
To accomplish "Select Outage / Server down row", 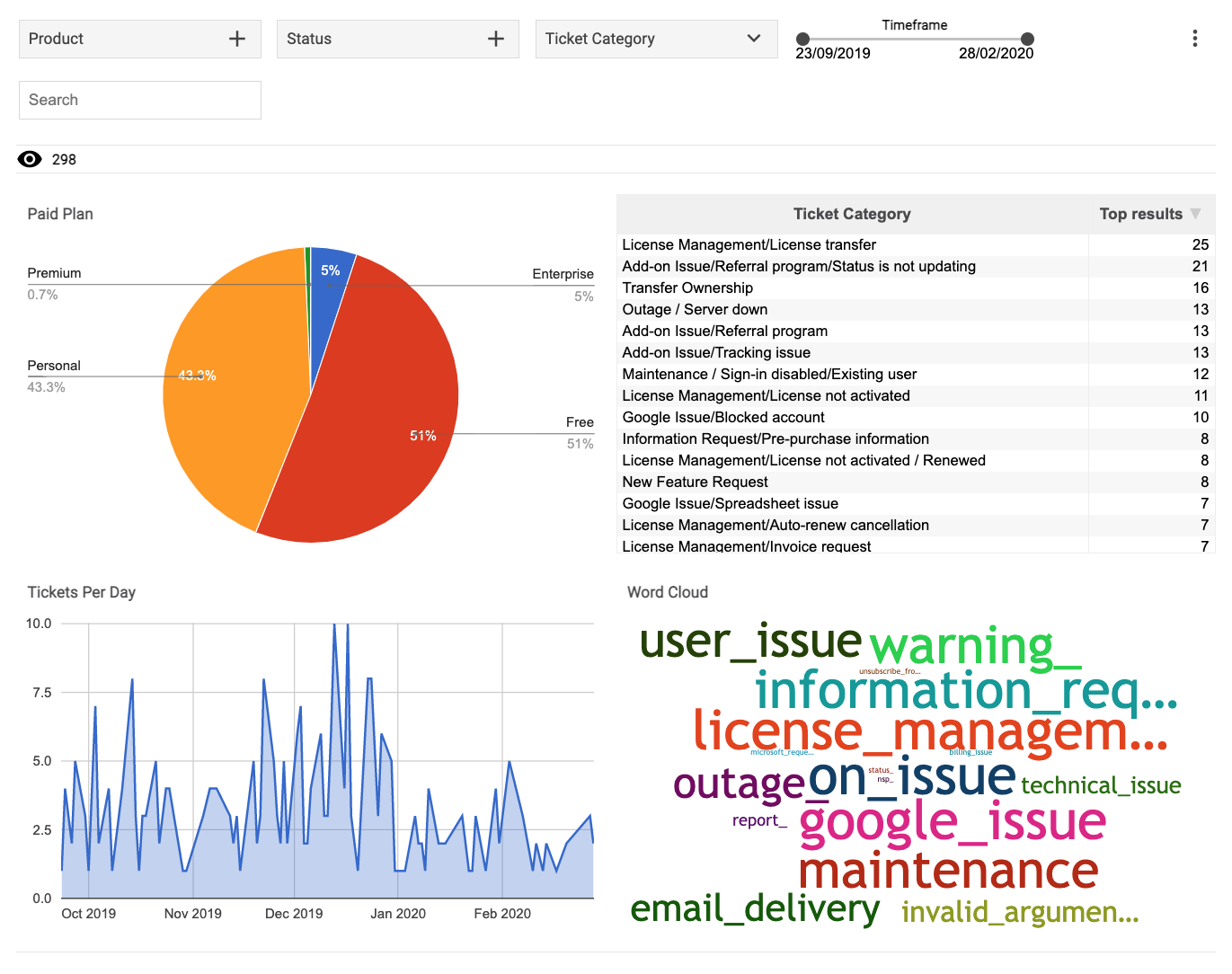I will pyautogui.click(x=695, y=309).
